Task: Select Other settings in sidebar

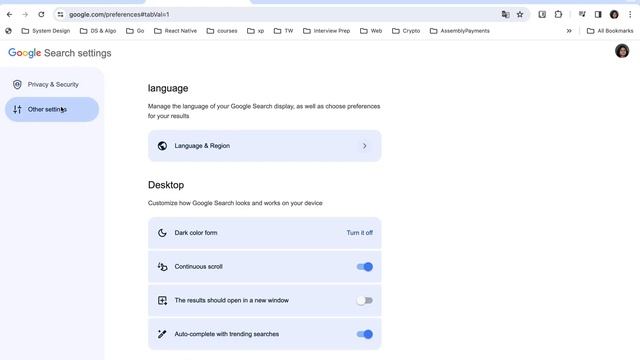Action: 52,109
